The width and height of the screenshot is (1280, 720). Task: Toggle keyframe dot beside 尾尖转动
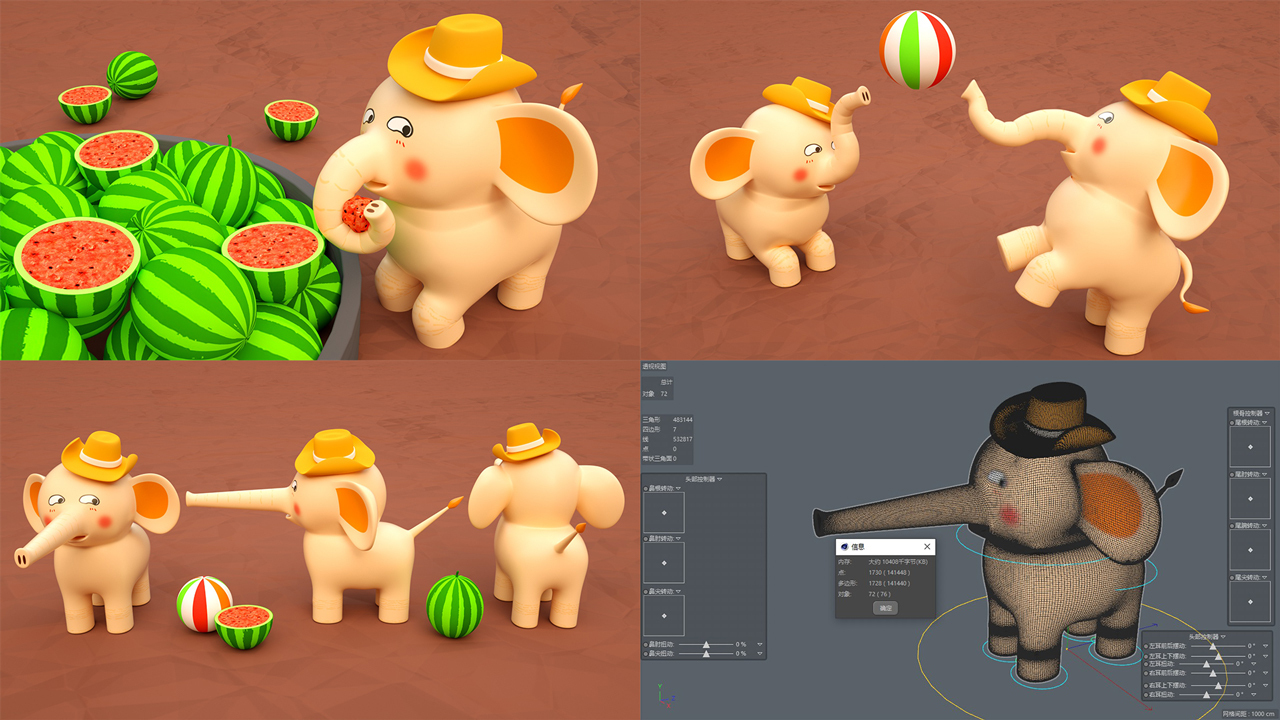coord(1232,577)
